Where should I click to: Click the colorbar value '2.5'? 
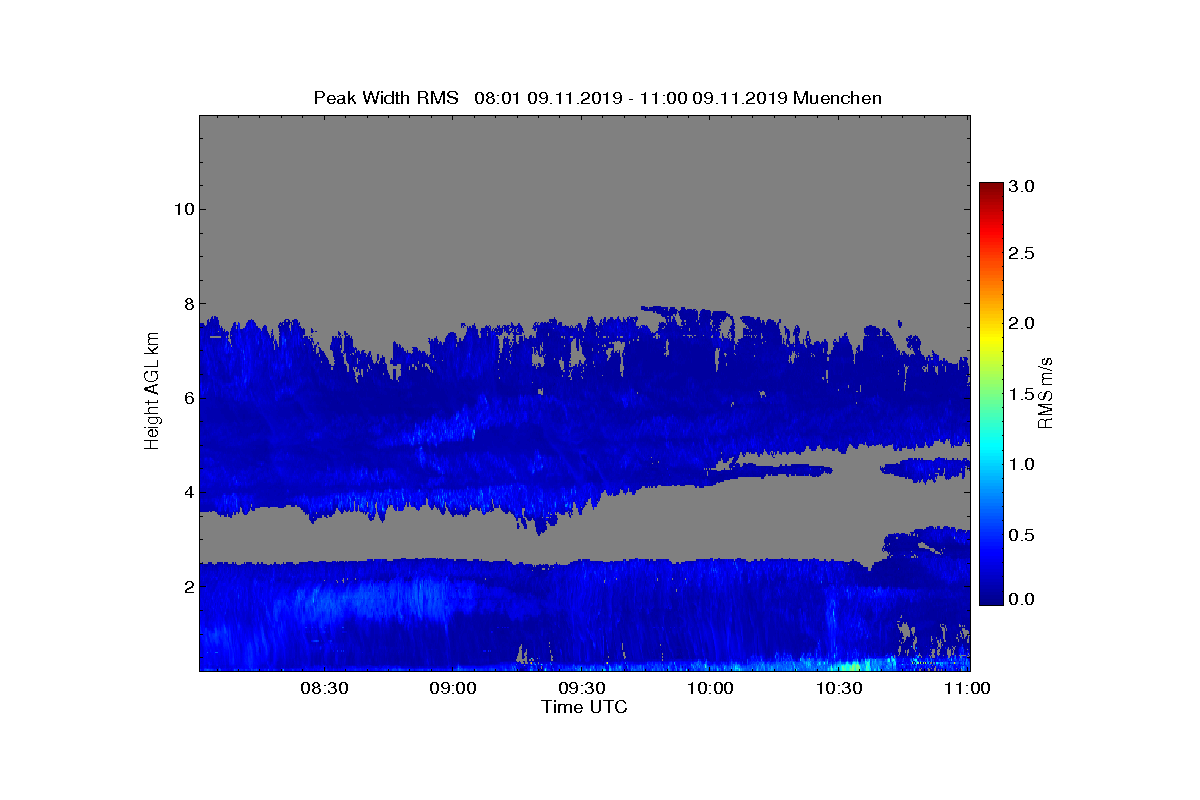pyautogui.click(x=1022, y=254)
